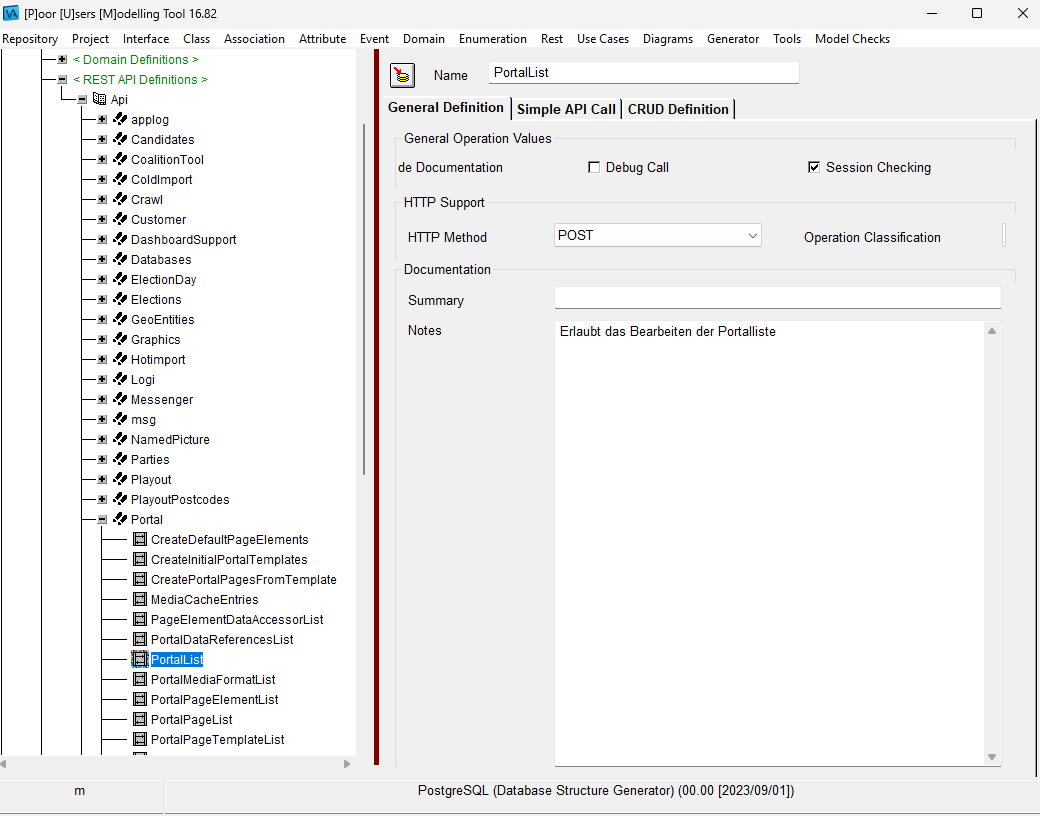Screen dimensions: 1040x816
Task: Click the application logo in title bar
Action: [x=11, y=13]
